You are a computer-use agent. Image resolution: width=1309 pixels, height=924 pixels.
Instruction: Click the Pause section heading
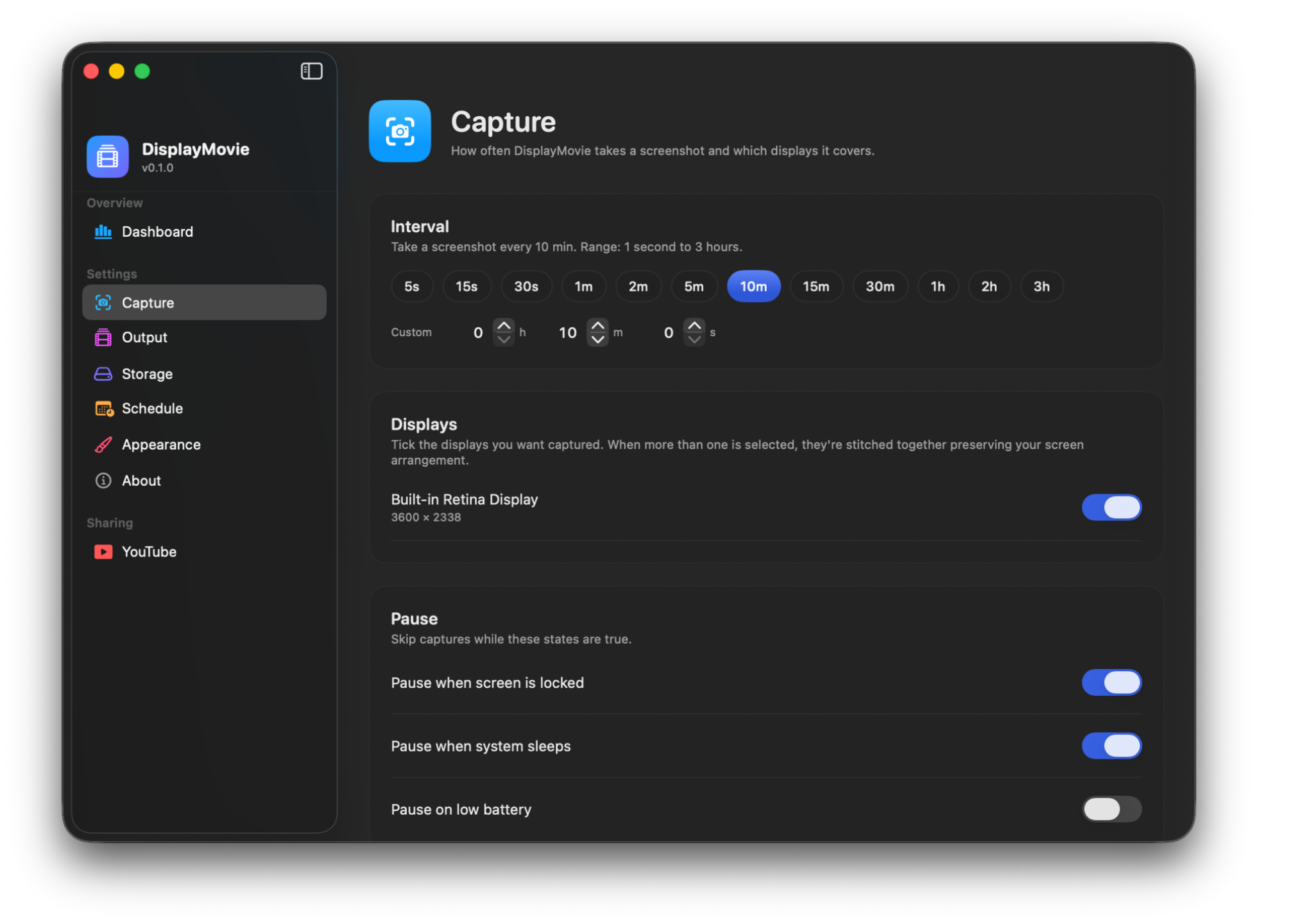point(414,619)
